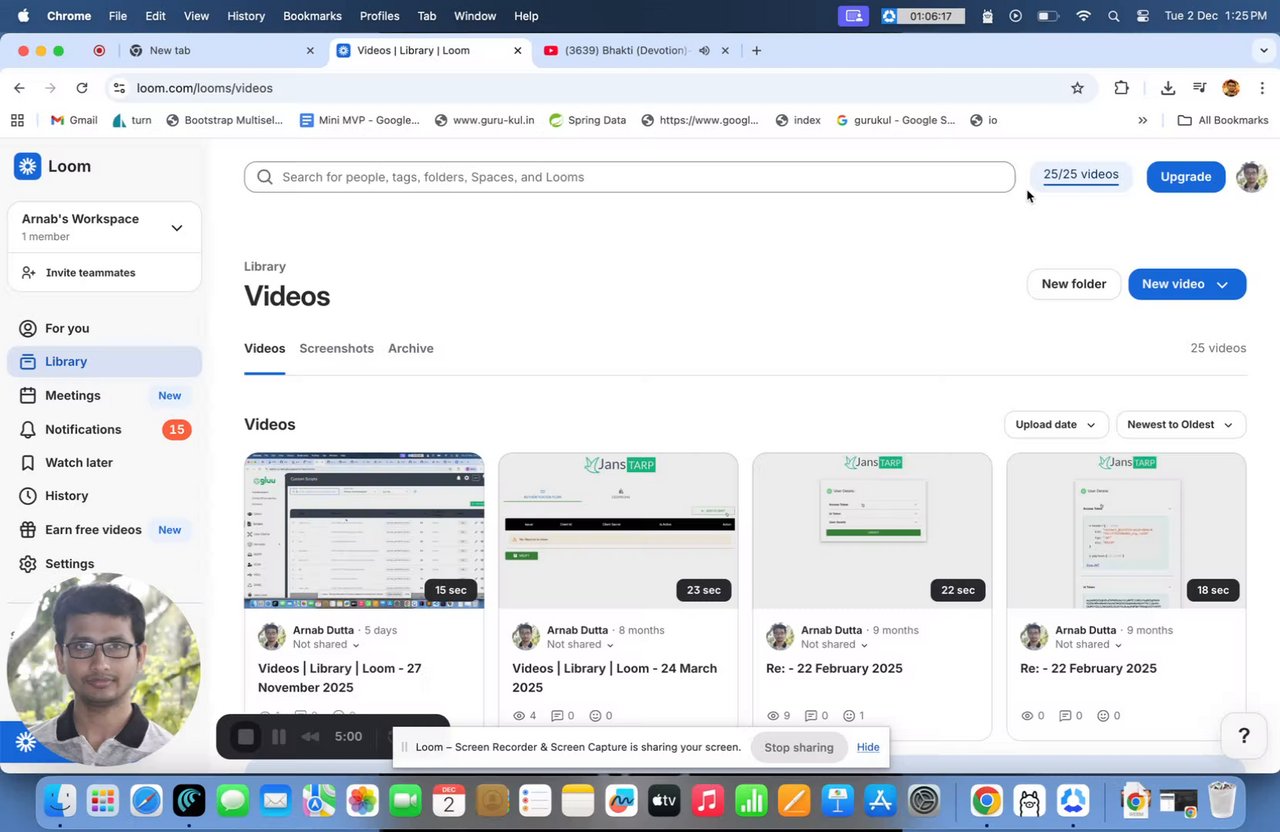Screen dimensions: 1280x832
Task: Open Chrome tab search dropdown arrow
Action: coord(1264,50)
